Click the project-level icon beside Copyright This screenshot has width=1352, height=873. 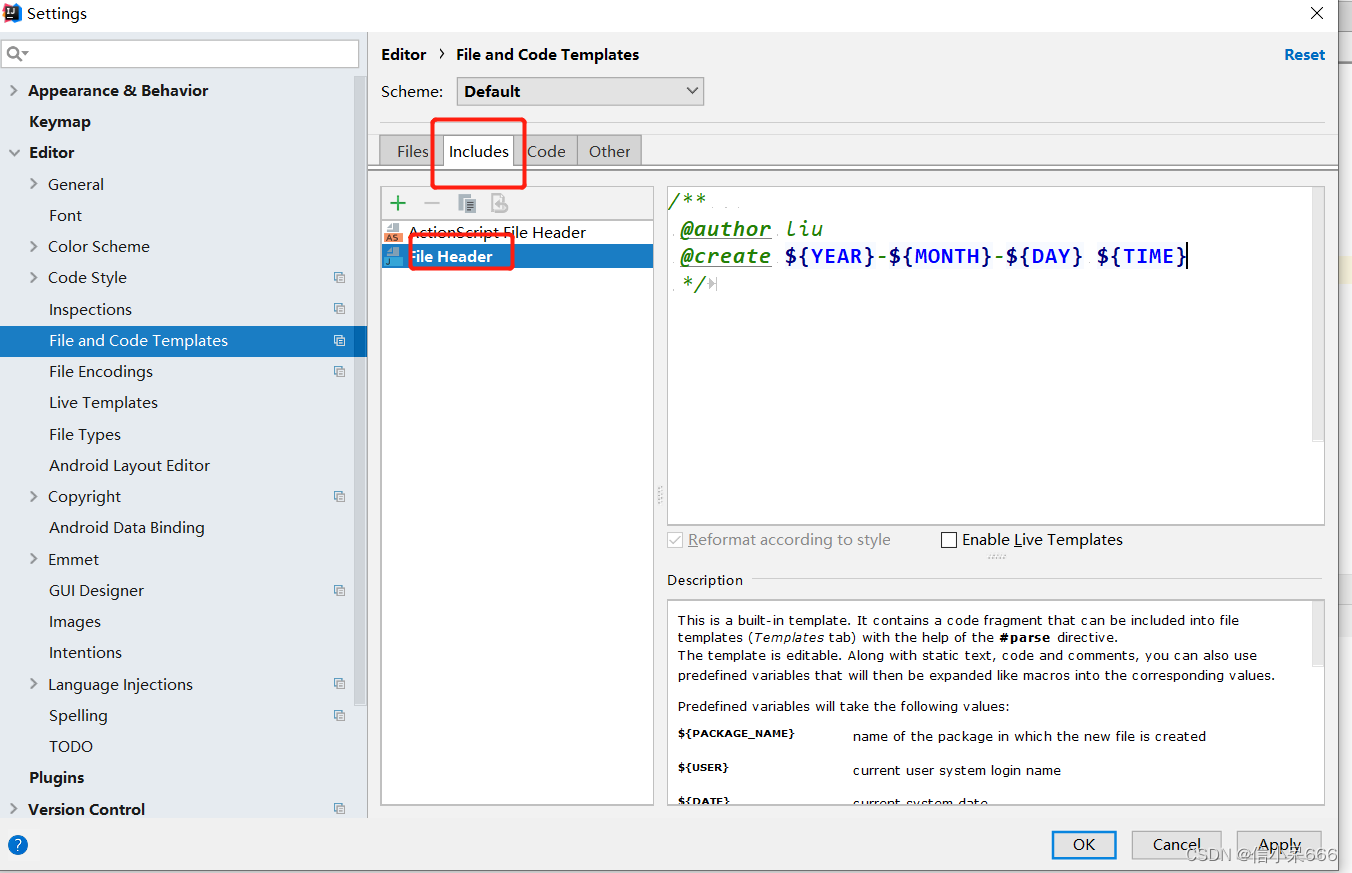pyautogui.click(x=340, y=496)
